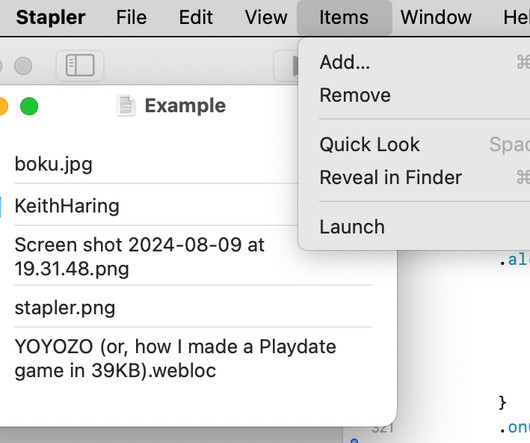Viewport: 530px width, 443px height.
Task: Select stapler.png in the list
Action: (193, 308)
